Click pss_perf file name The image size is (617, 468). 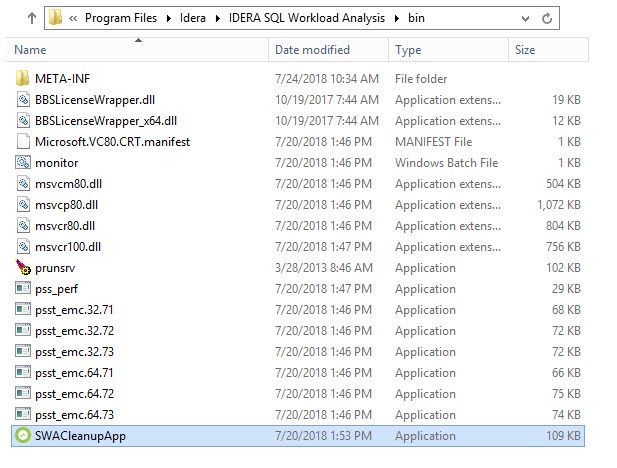click(x=57, y=289)
